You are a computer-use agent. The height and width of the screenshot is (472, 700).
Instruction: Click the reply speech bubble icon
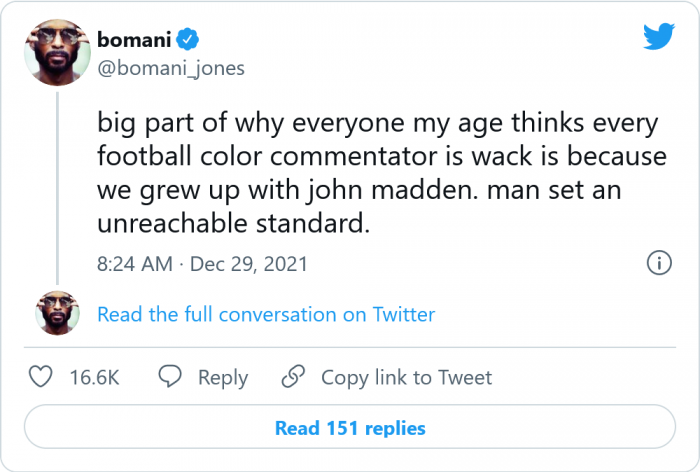coord(171,377)
